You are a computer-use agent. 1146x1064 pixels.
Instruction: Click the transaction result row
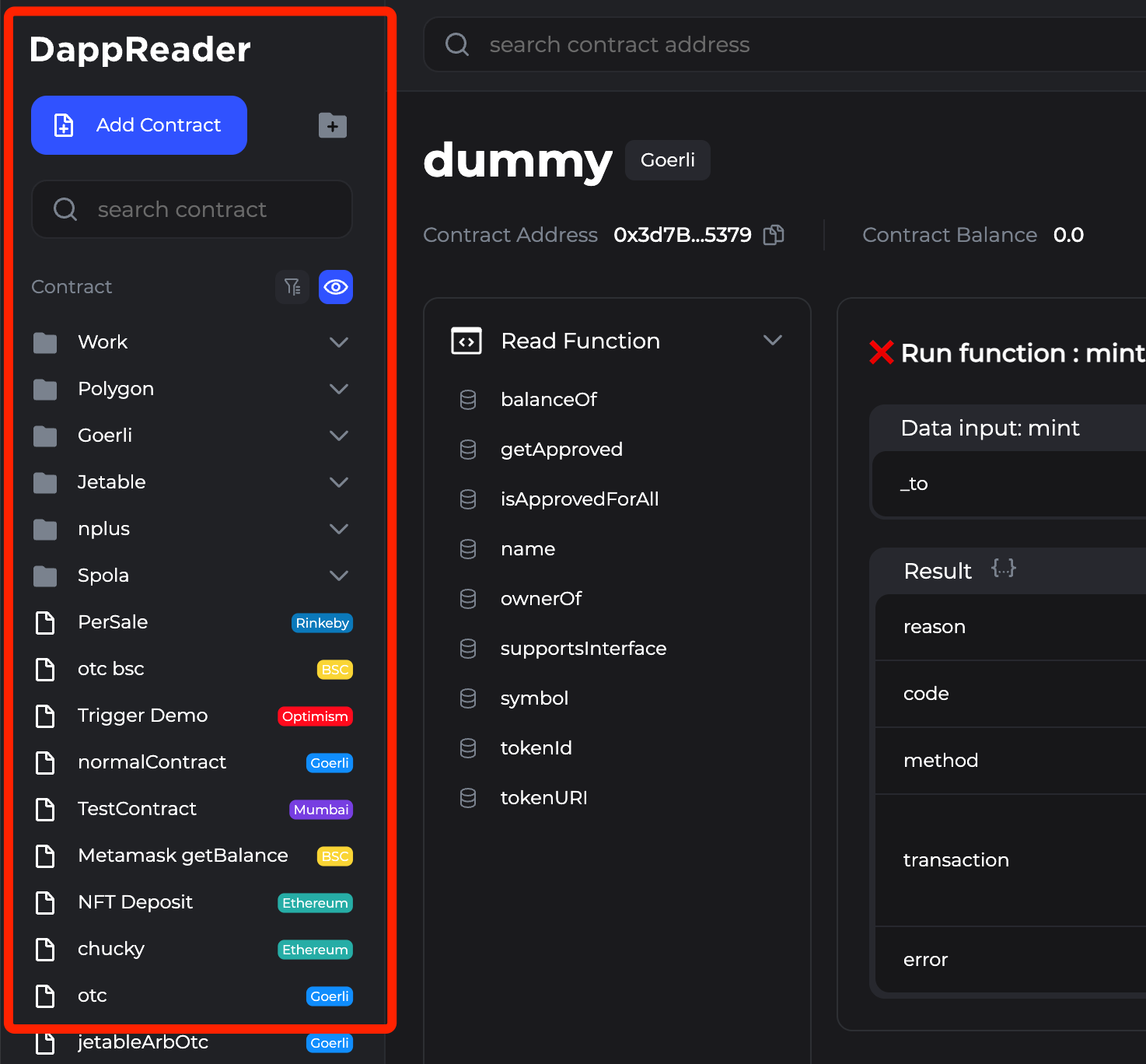(x=1011, y=860)
